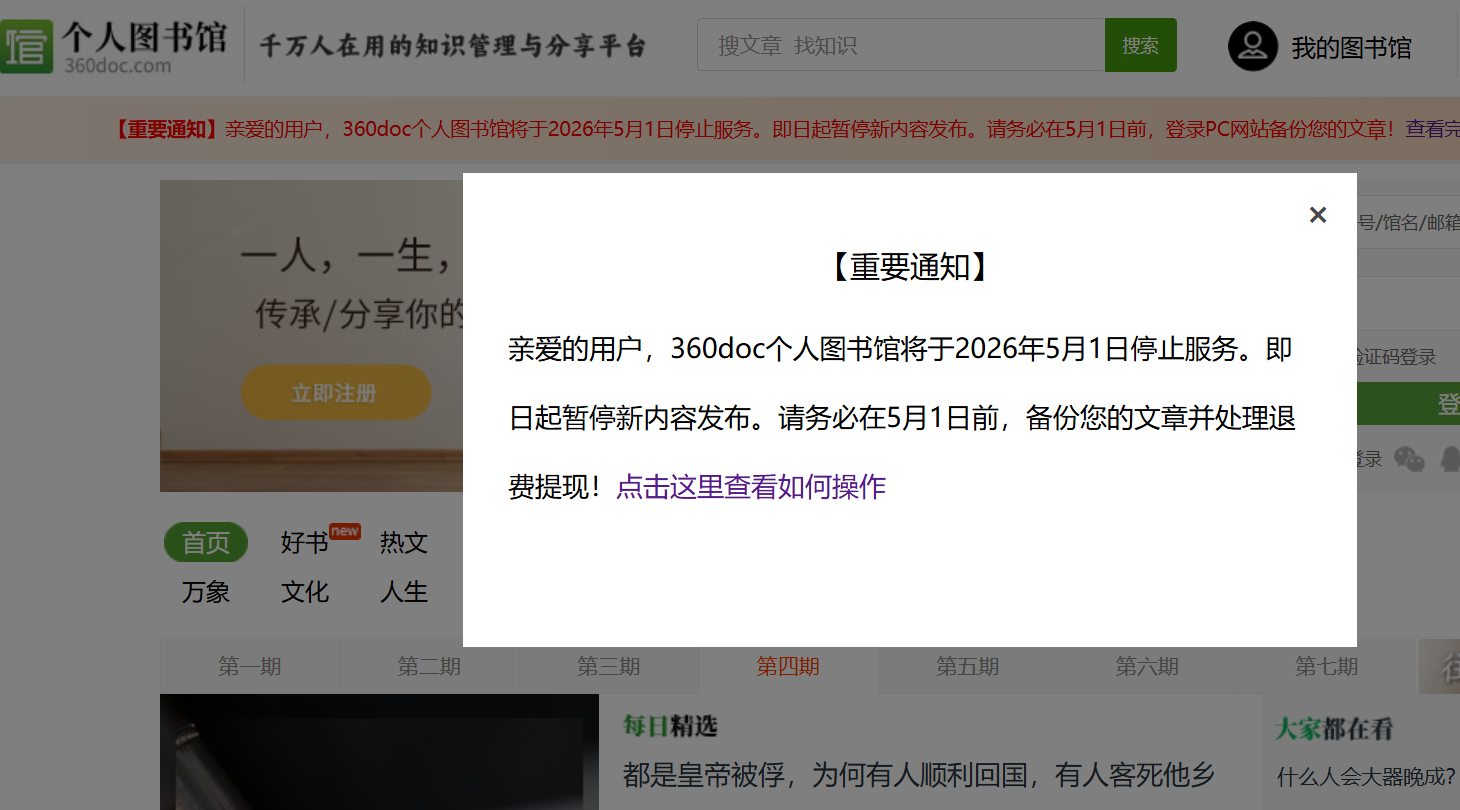The height and width of the screenshot is (810, 1460).
Task: Click the 我的图书馆 avatar icon
Action: pyautogui.click(x=1254, y=45)
